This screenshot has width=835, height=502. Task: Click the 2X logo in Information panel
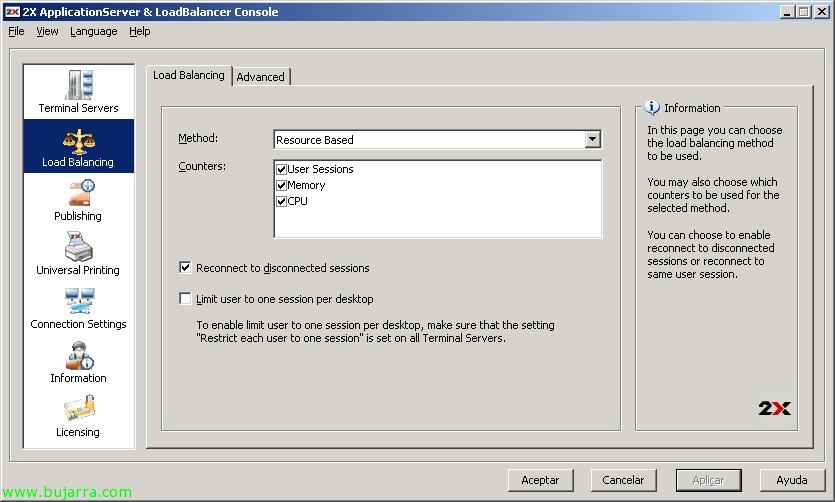[774, 408]
